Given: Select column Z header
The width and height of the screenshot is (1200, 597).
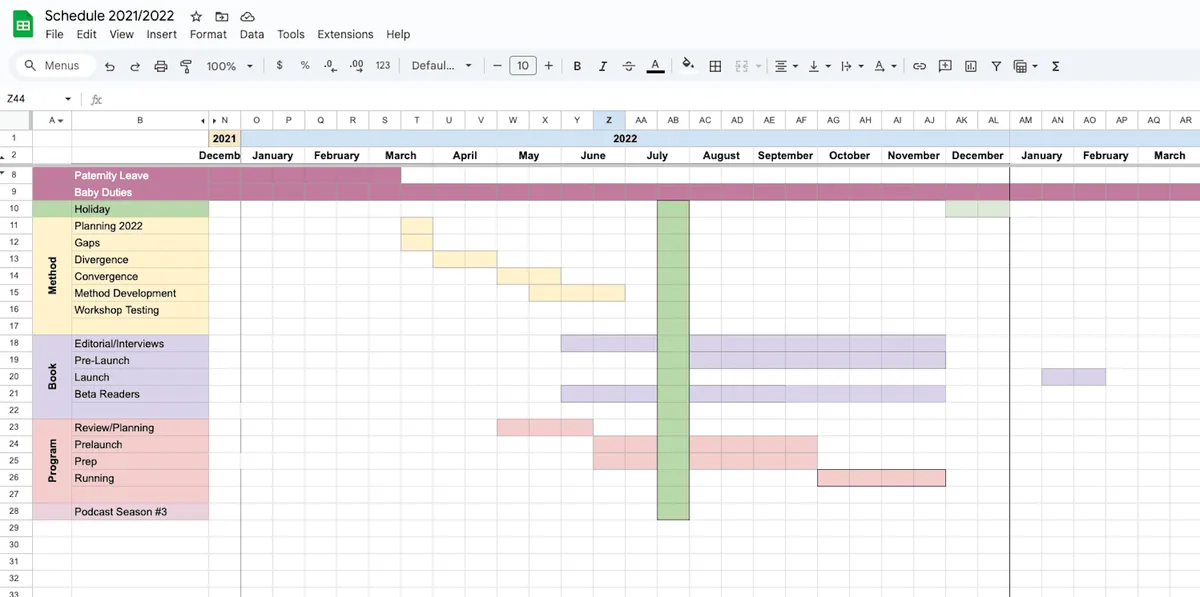Looking at the screenshot, I should tap(609, 120).
